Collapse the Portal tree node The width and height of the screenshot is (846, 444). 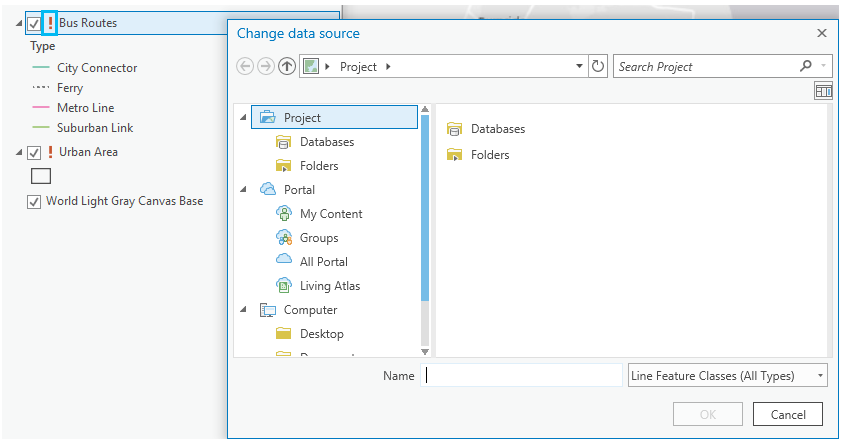(243, 190)
